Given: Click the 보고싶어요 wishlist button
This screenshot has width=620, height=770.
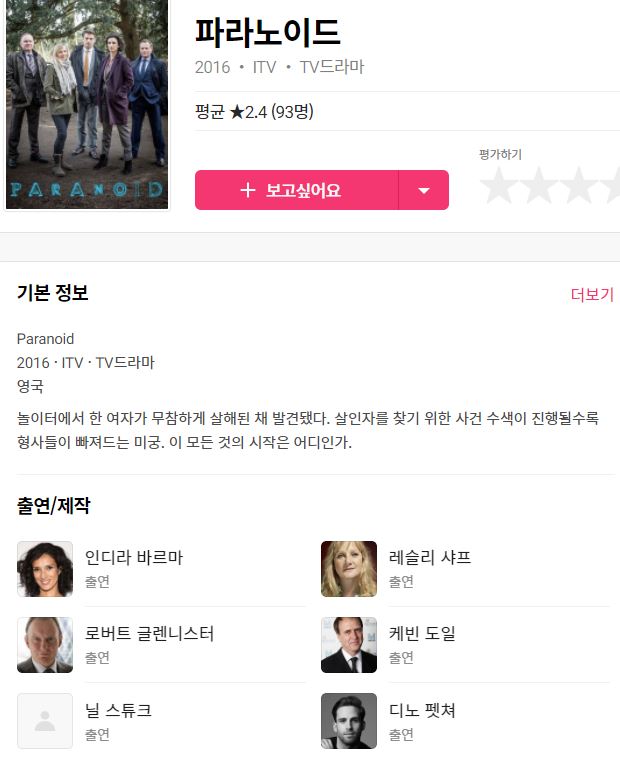Looking at the screenshot, I should [x=297, y=190].
